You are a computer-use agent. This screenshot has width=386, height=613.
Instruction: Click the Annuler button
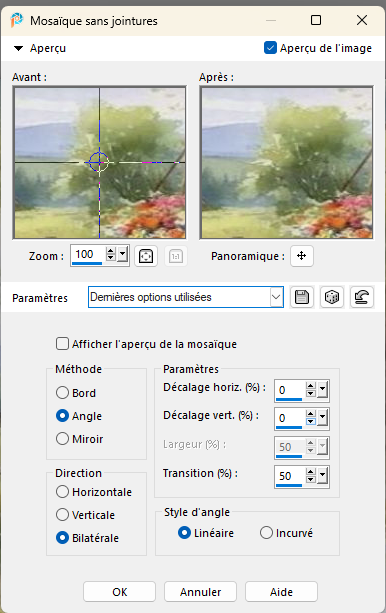click(x=200, y=592)
